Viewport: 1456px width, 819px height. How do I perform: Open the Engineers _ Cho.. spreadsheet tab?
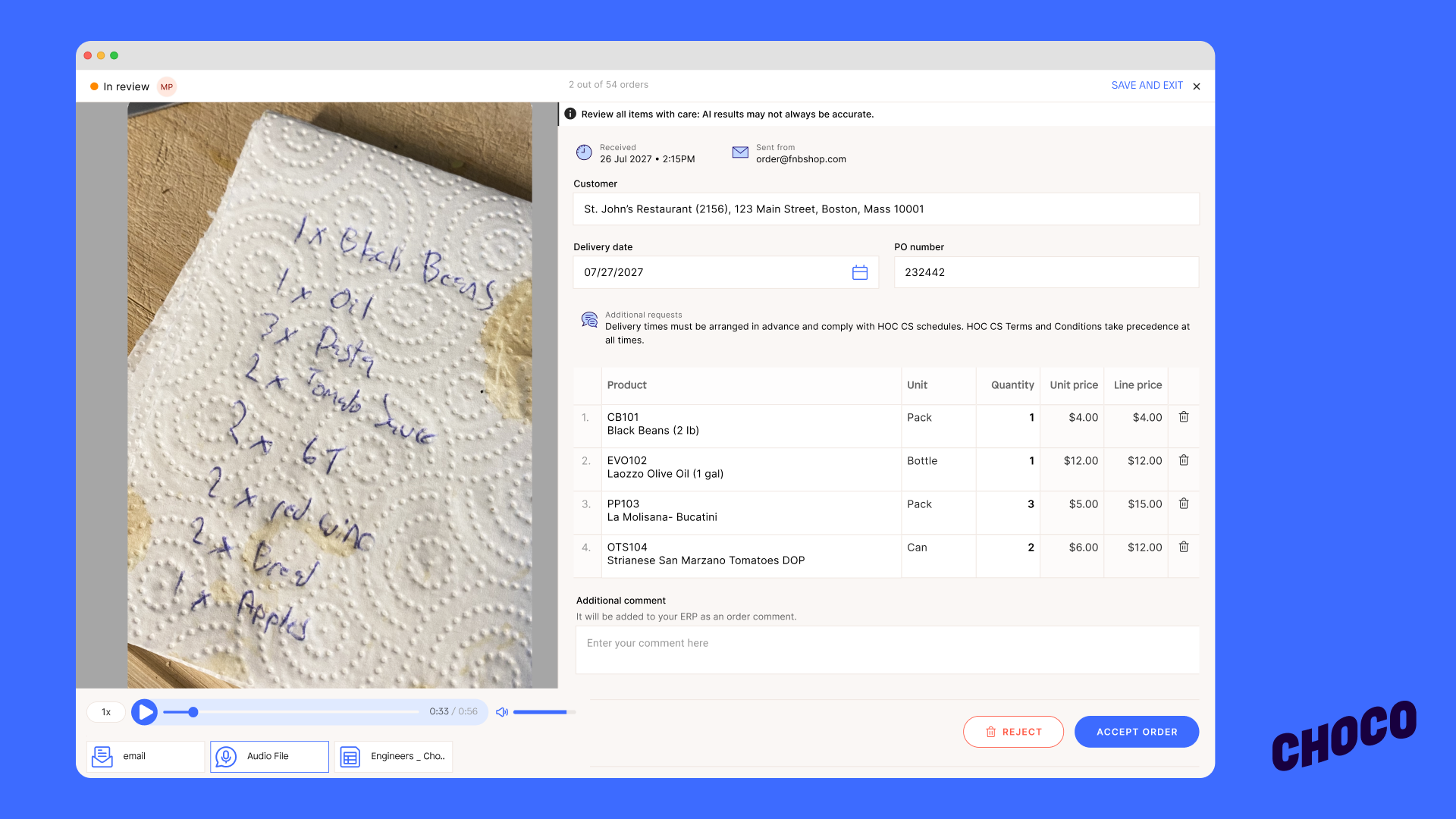coord(394,756)
